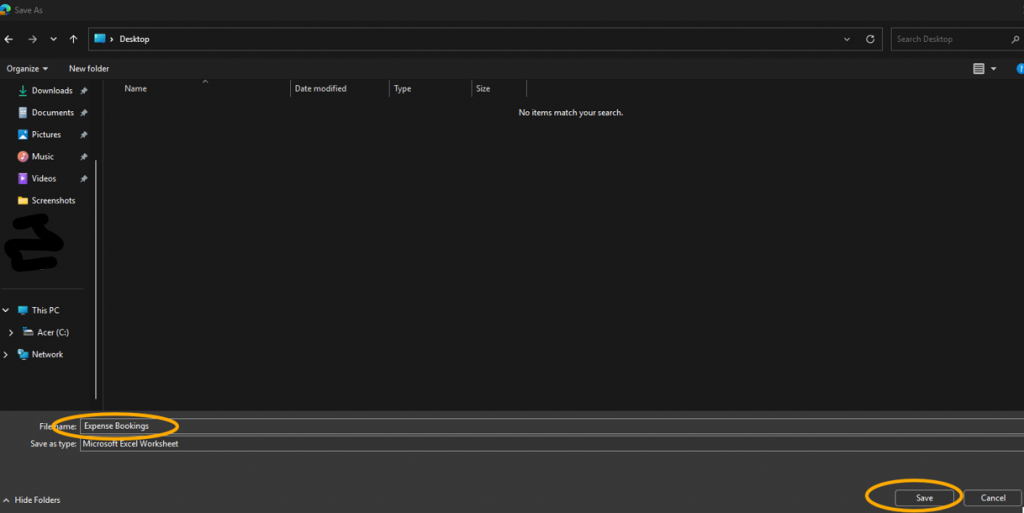Open the Organize menu
The height and width of the screenshot is (513, 1024).
pyautogui.click(x=27, y=69)
